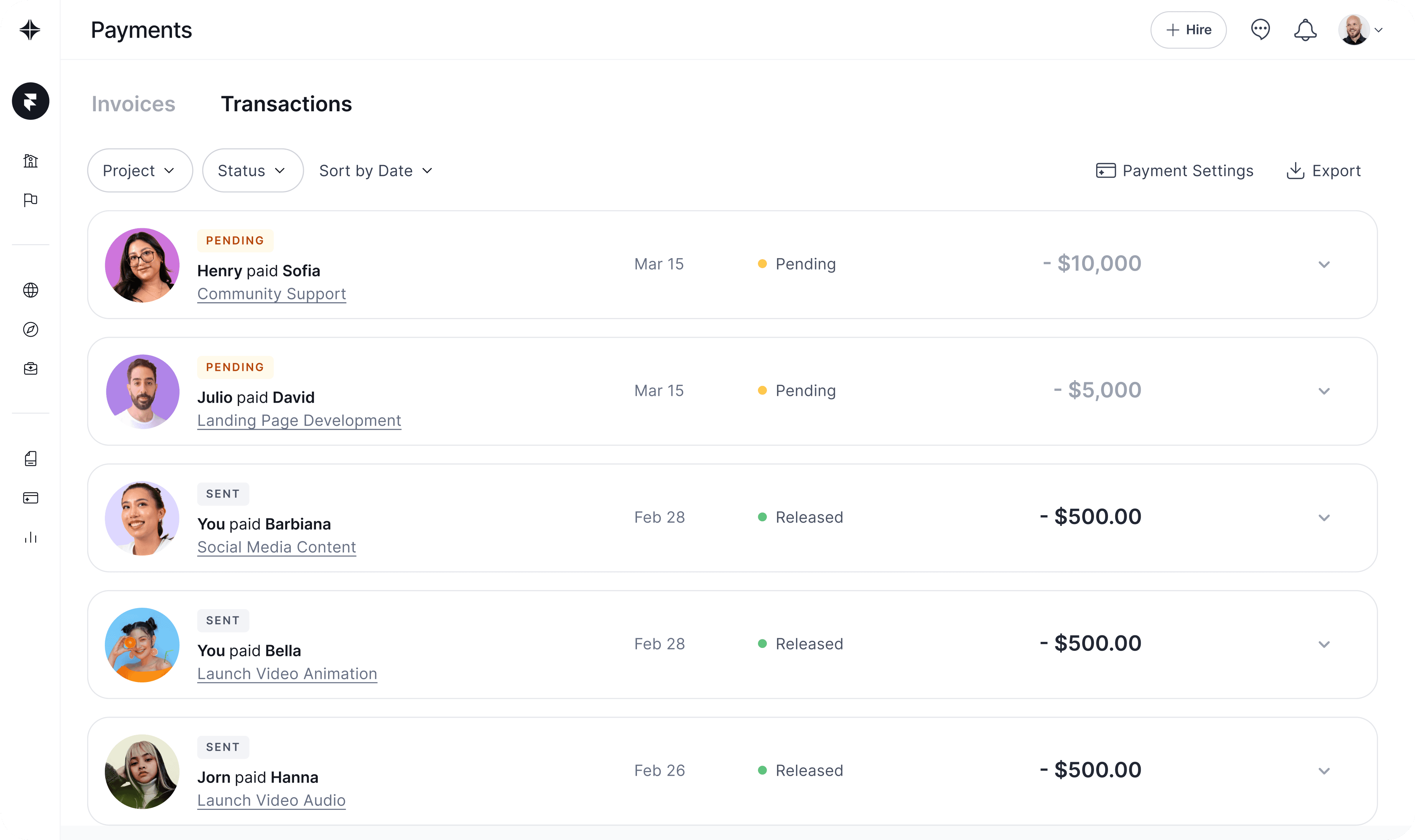Click the Hire button
The height and width of the screenshot is (840, 1415).
(x=1188, y=30)
